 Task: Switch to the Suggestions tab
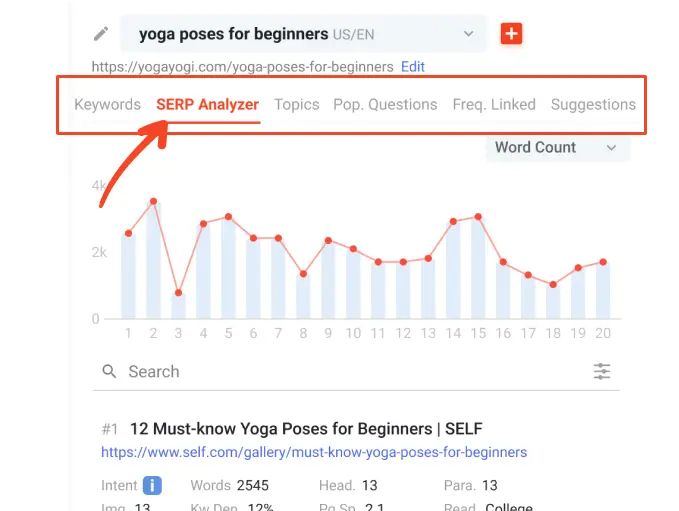(593, 104)
